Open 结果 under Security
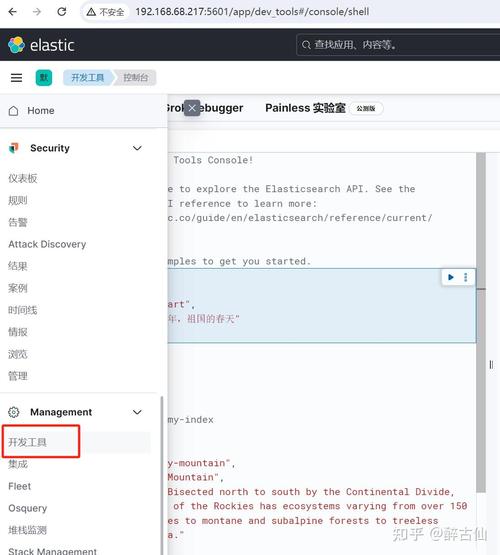 18,266
